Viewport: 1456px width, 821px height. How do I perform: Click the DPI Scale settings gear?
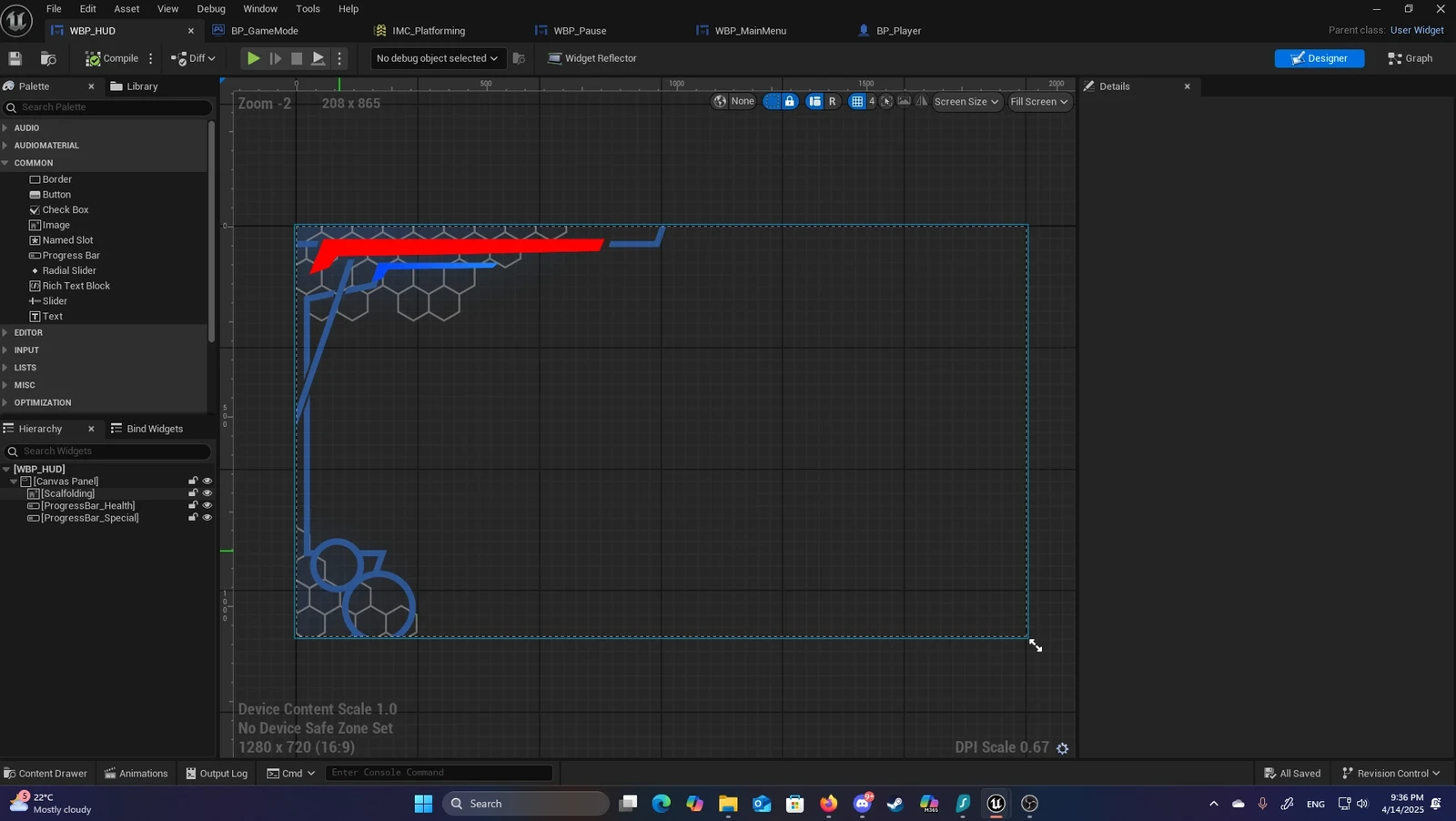1062,748
